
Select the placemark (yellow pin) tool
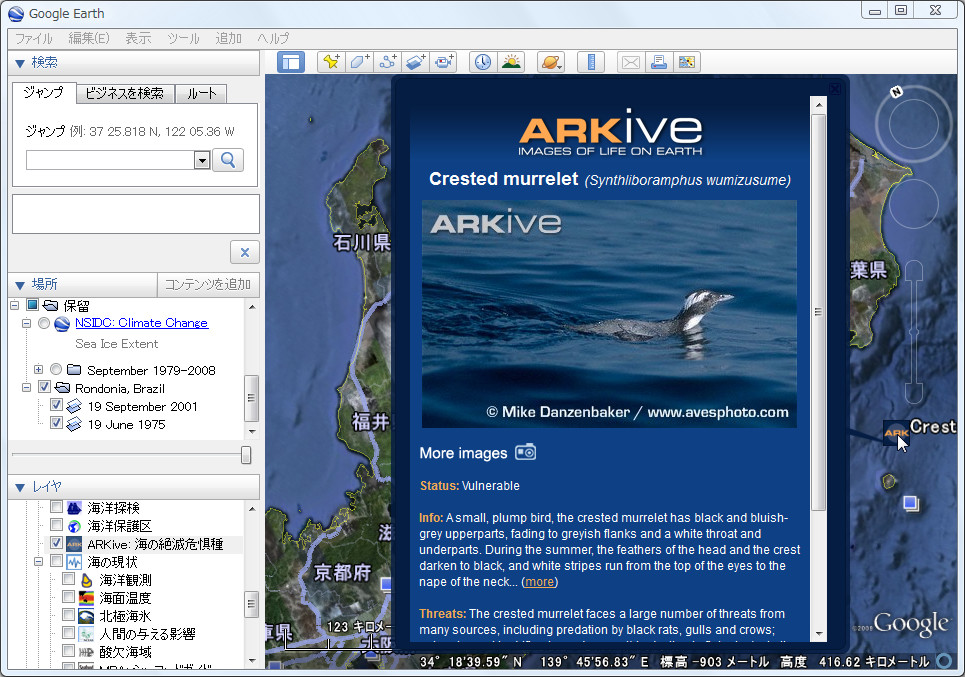pyautogui.click(x=330, y=61)
